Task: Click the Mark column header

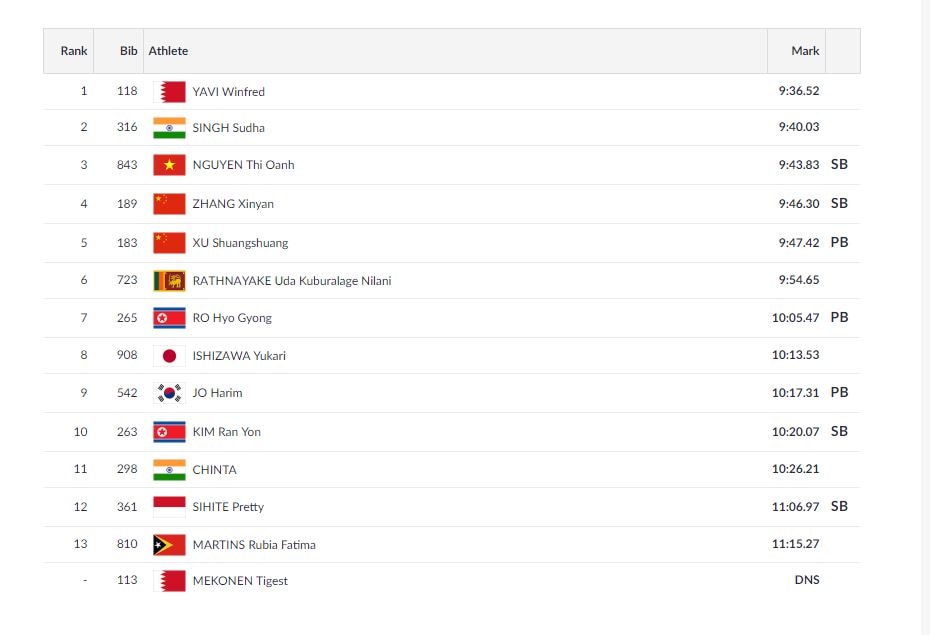Action: [x=805, y=51]
